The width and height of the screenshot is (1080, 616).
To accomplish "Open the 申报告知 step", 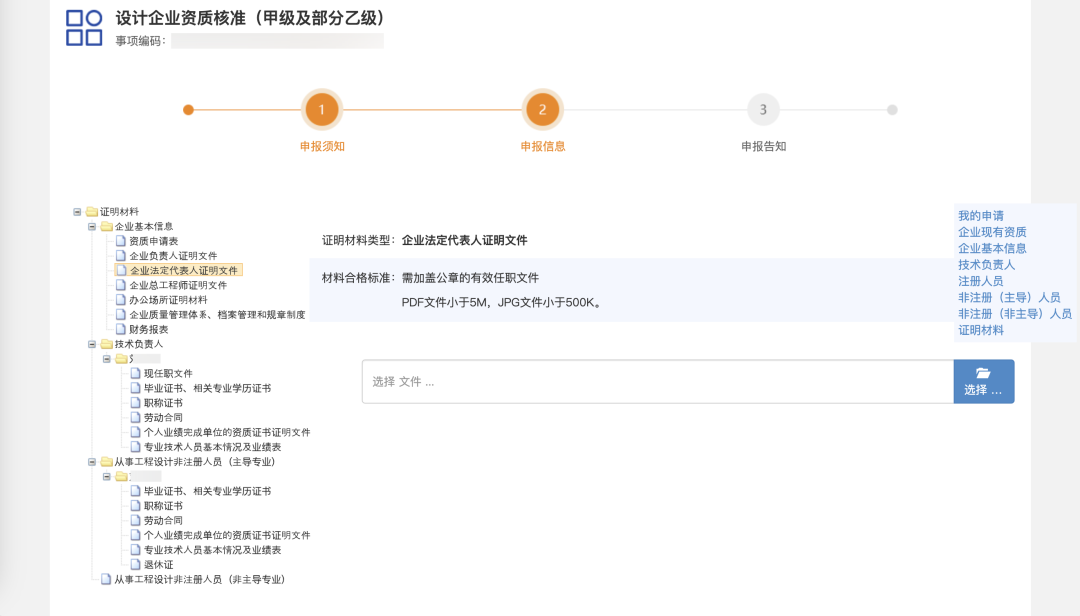I will pos(763,110).
